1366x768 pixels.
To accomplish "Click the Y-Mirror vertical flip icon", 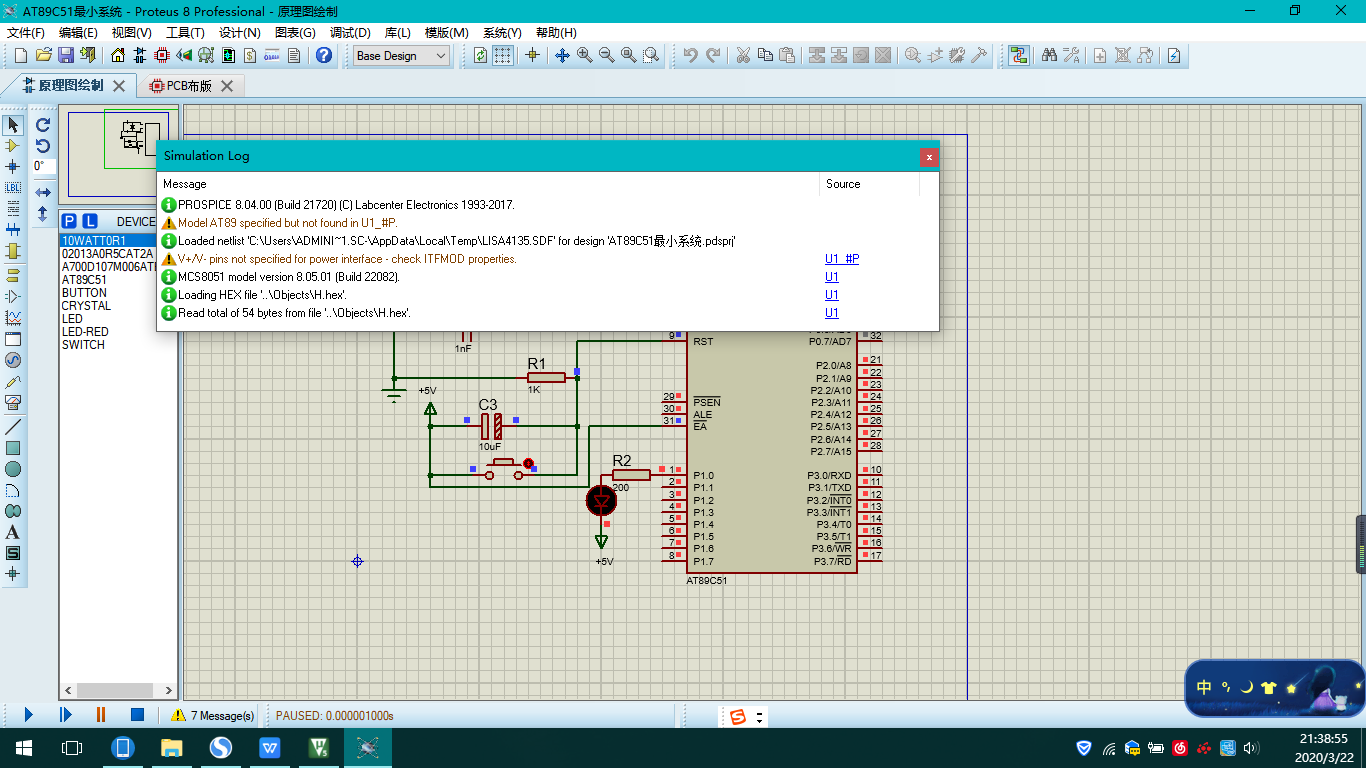I will coord(43,213).
